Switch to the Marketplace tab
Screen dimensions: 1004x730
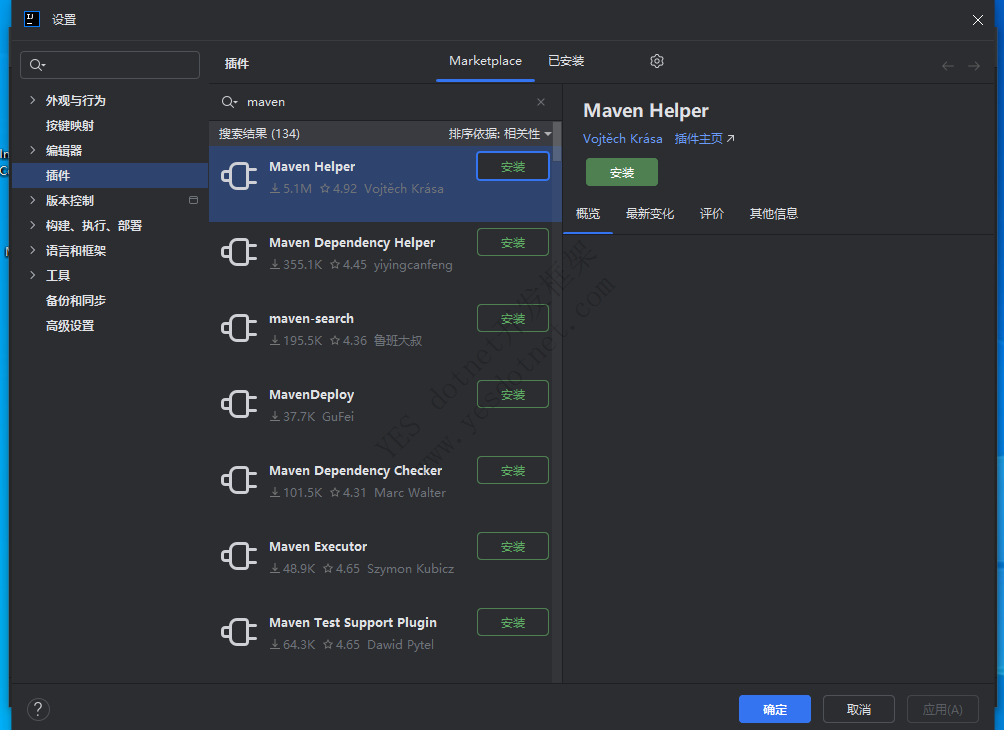(485, 61)
